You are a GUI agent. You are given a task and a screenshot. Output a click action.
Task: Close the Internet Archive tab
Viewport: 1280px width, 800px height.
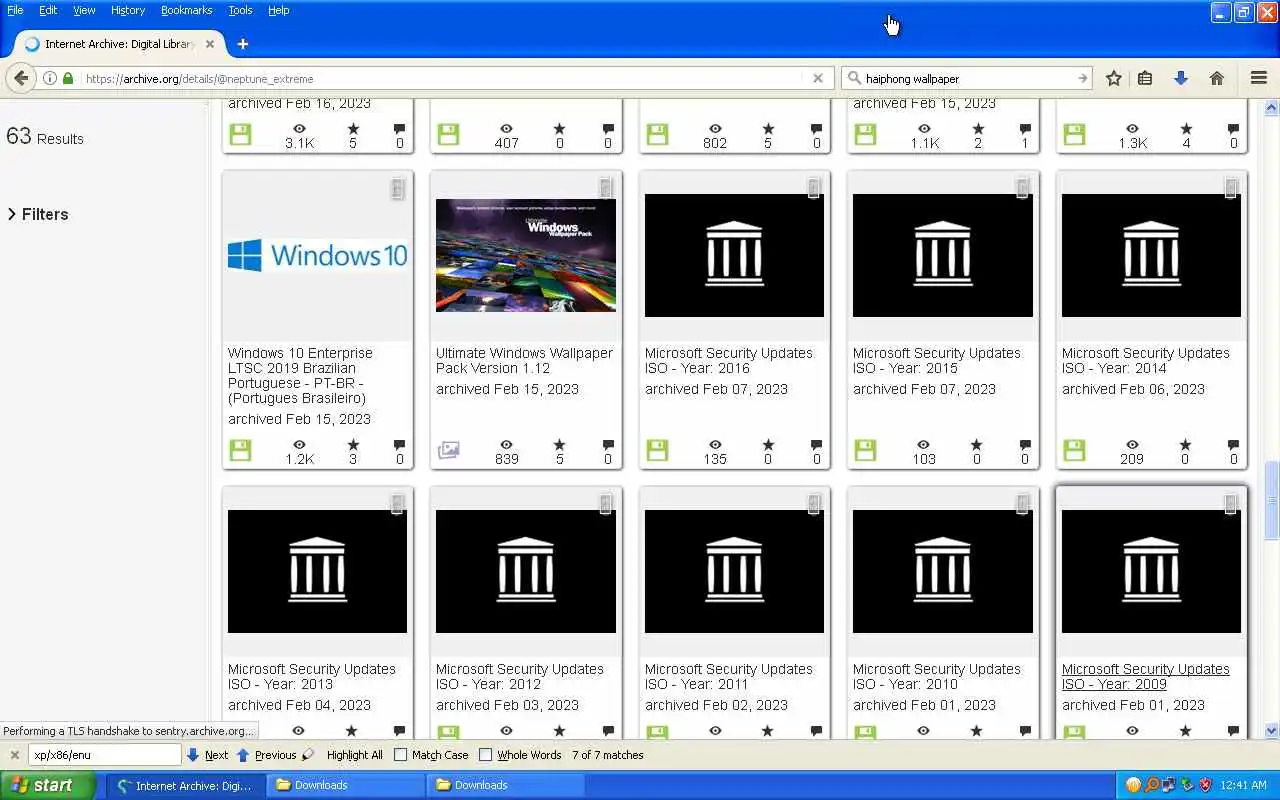coord(211,44)
